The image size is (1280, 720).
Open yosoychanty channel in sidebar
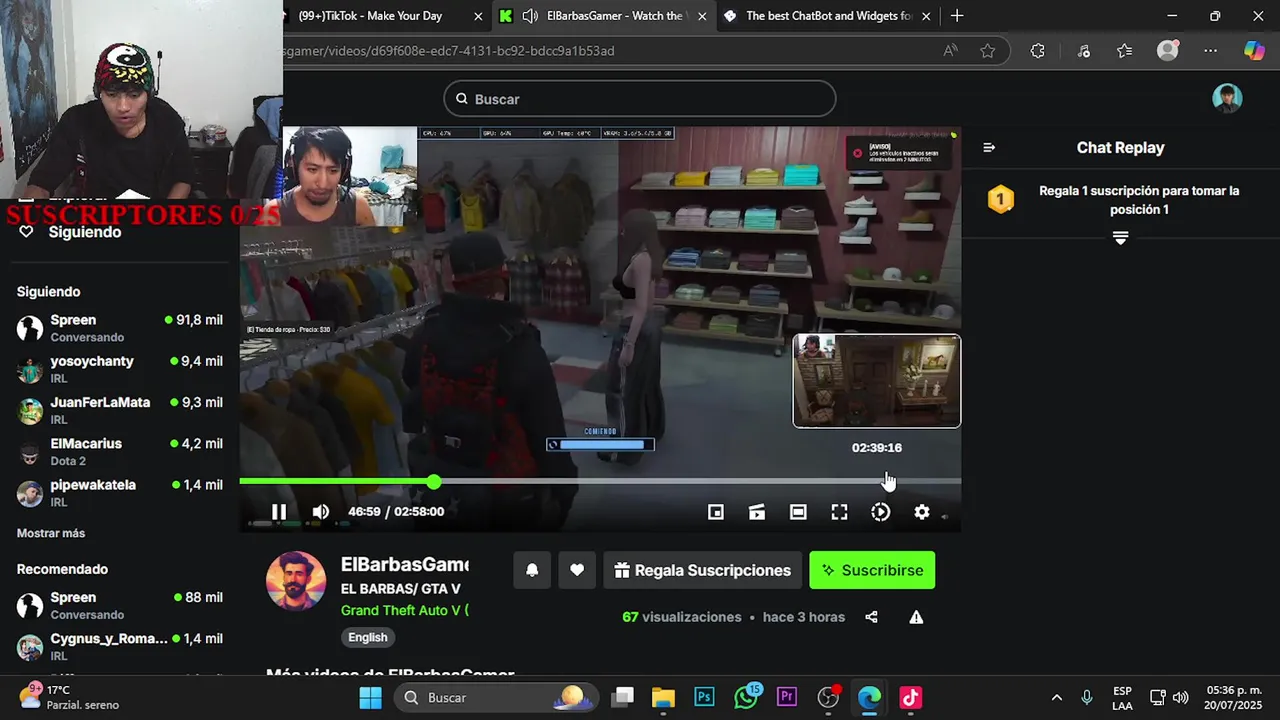(x=120, y=369)
